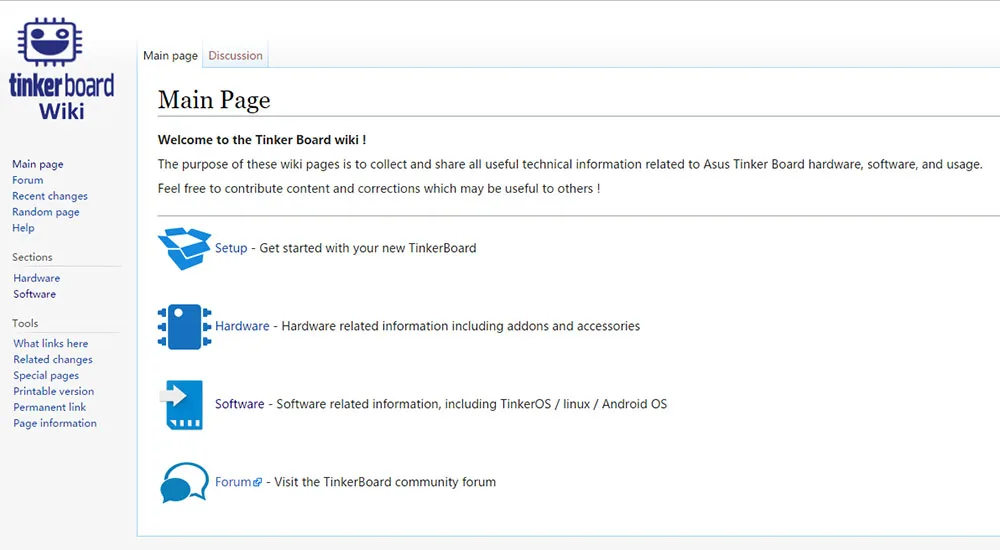Open the Hardware link in main content
The width and height of the screenshot is (1000, 550).
pos(242,326)
